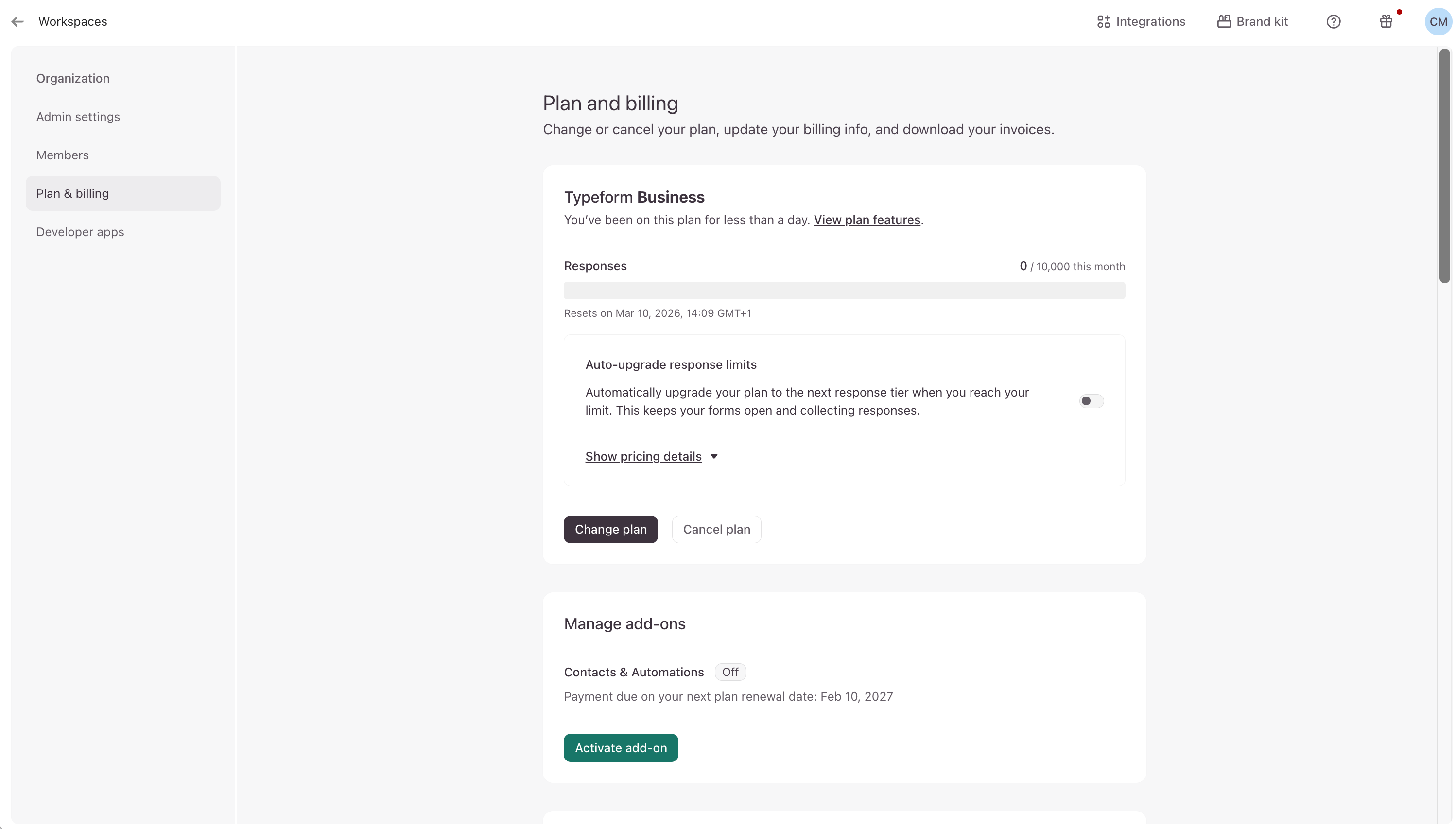Image resolution: width=1456 pixels, height=829 pixels.
Task: Click the Brand kit icon
Action: coord(1223,22)
